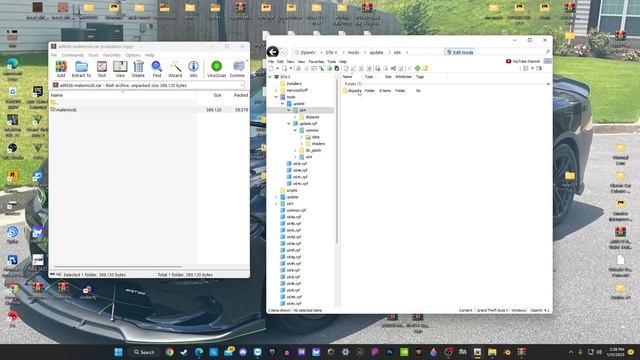This screenshot has height=360, width=640.
Task: Expand the shaders tree node
Action: (x=302, y=144)
